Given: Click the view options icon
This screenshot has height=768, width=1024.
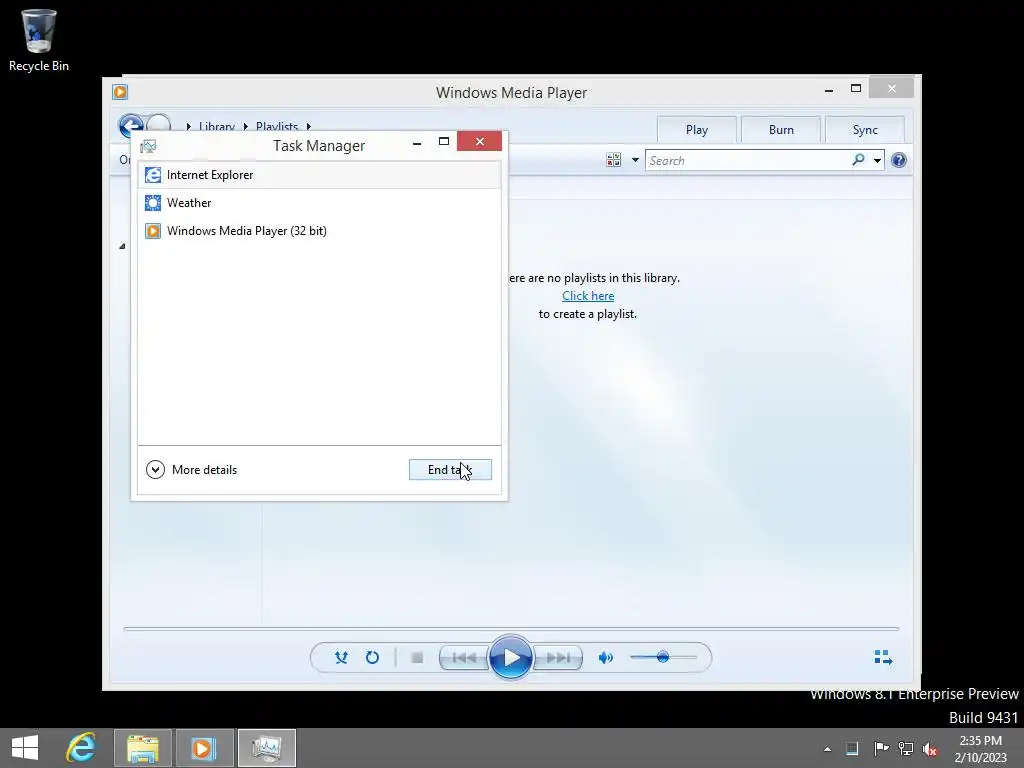Looking at the screenshot, I should (x=613, y=160).
